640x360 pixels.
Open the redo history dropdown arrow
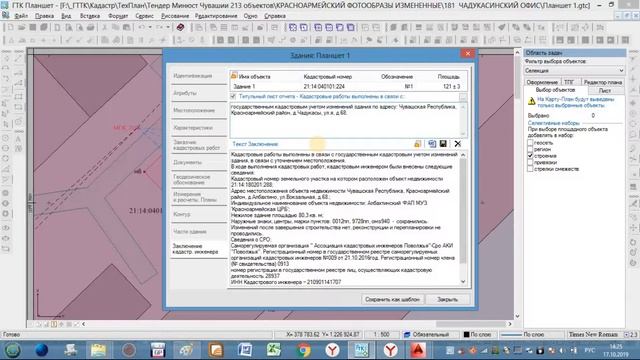168,27
